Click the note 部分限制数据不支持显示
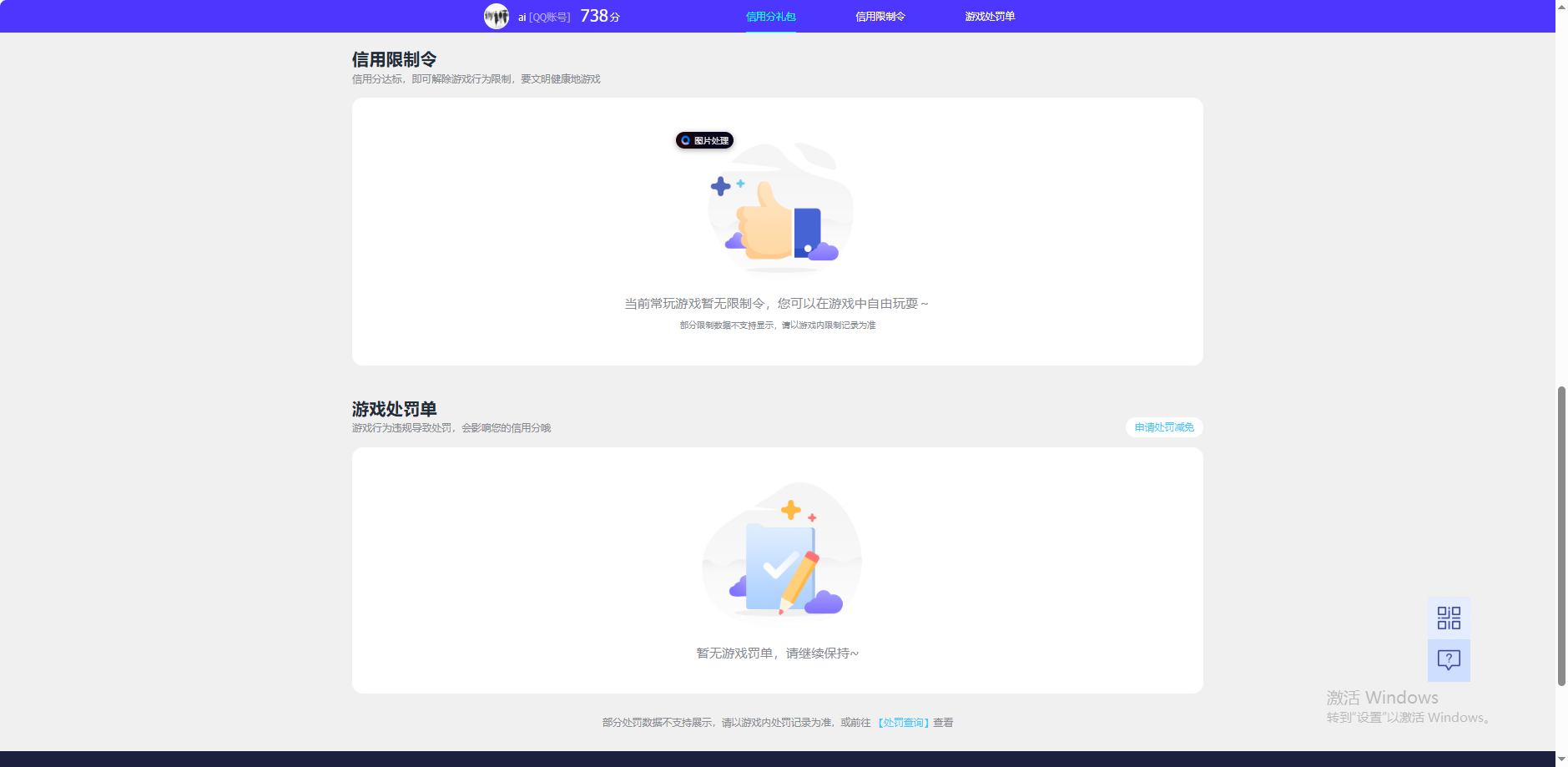Screen dimensions: 1568x767 tap(777, 325)
